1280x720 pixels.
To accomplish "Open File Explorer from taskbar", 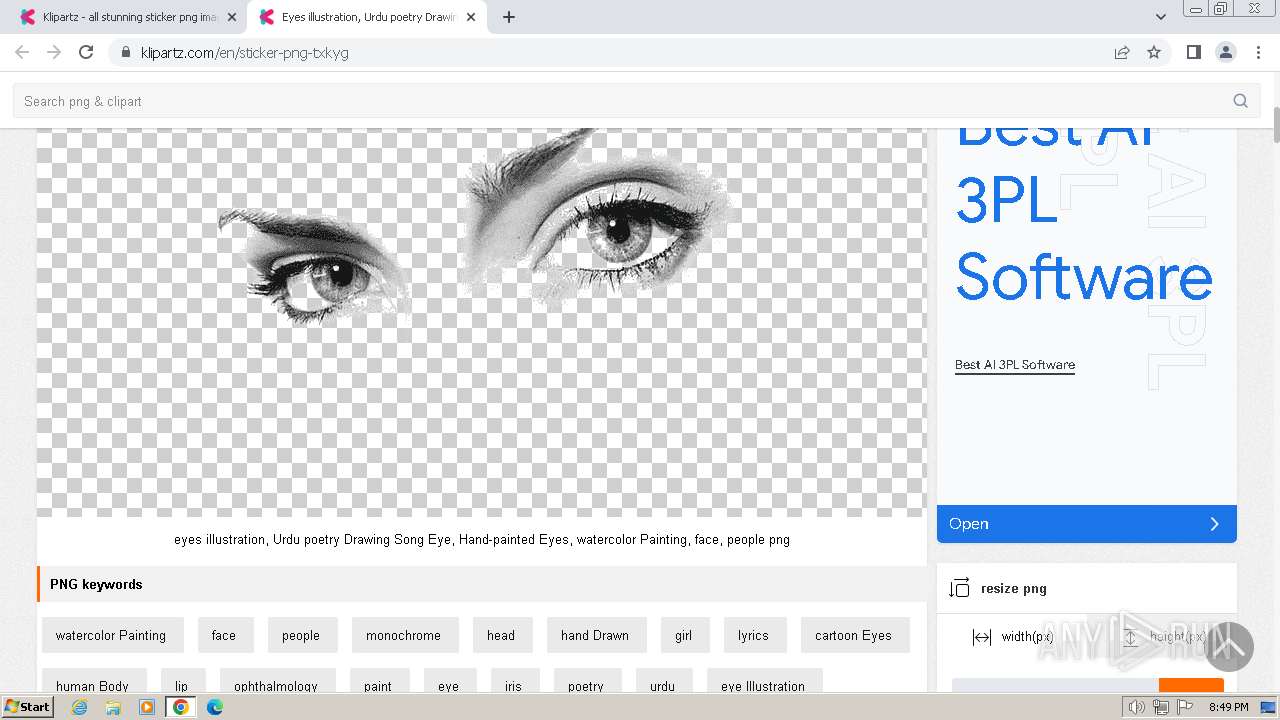I will pos(113,707).
